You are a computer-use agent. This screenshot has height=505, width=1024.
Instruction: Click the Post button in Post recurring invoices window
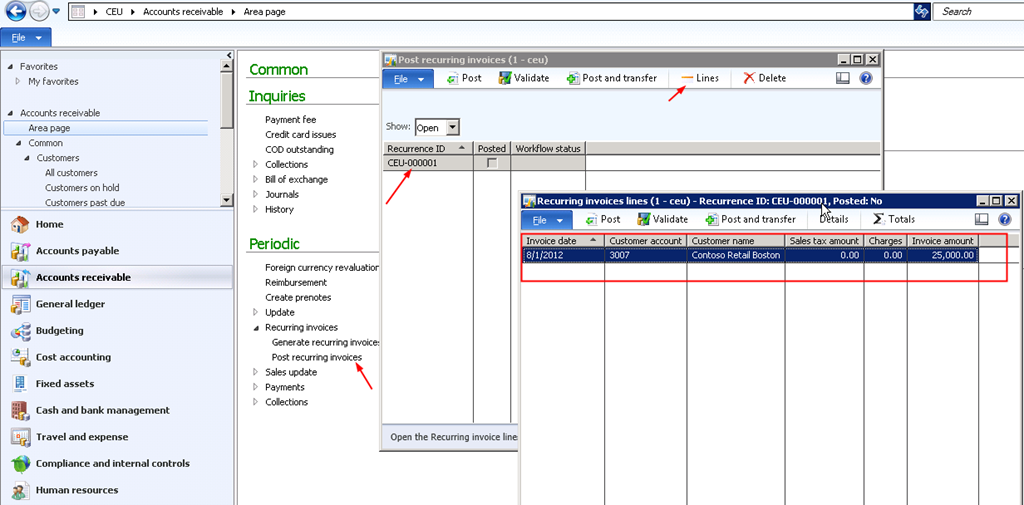(x=464, y=78)
